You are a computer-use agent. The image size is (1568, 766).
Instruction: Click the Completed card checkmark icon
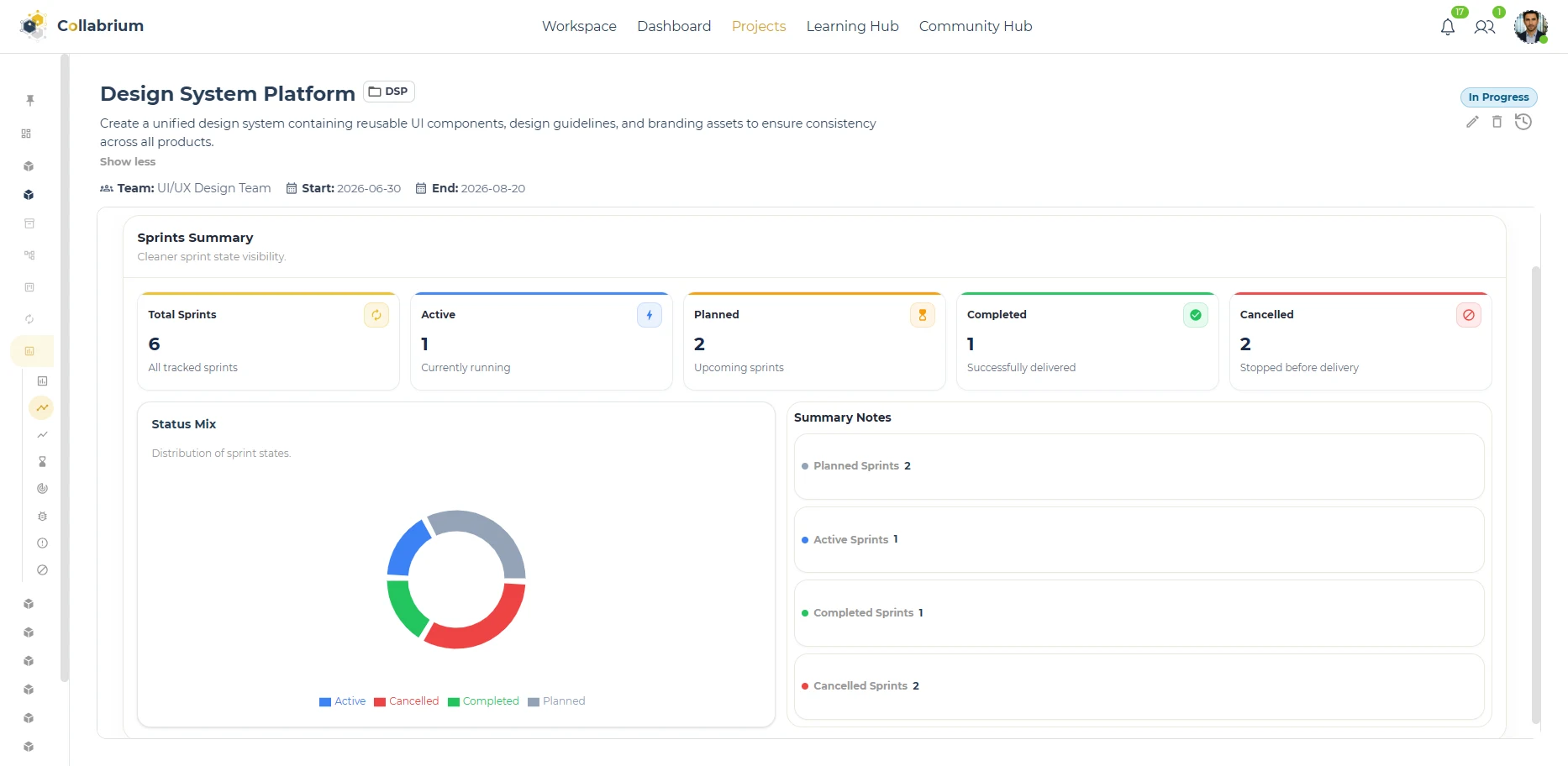pos(1196,315)
